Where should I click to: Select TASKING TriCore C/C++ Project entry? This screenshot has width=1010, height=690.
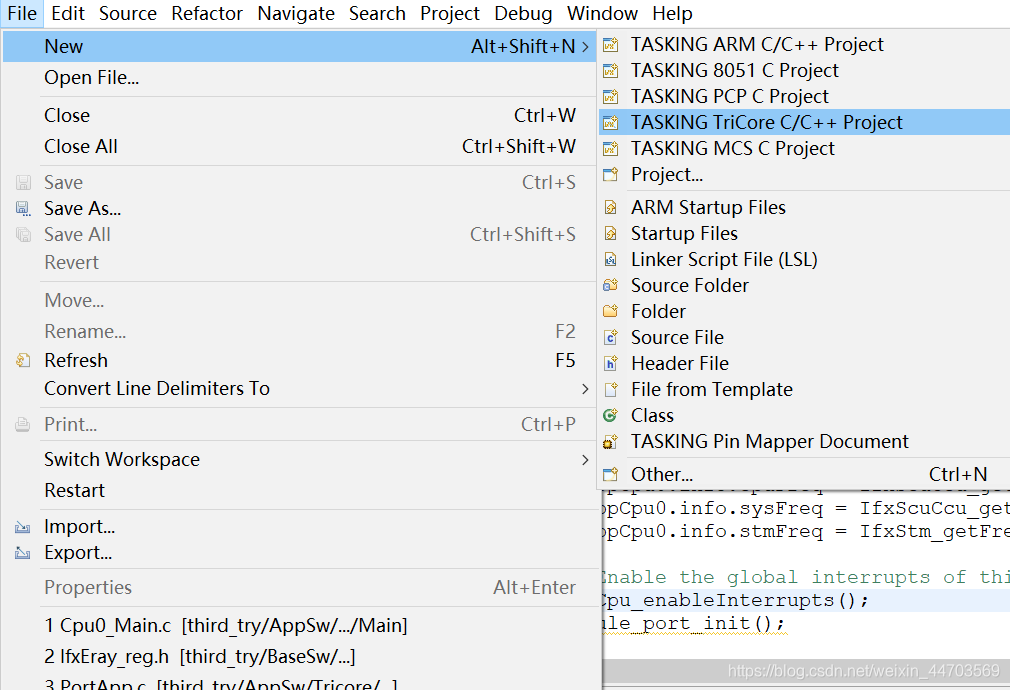click(805, 122)
